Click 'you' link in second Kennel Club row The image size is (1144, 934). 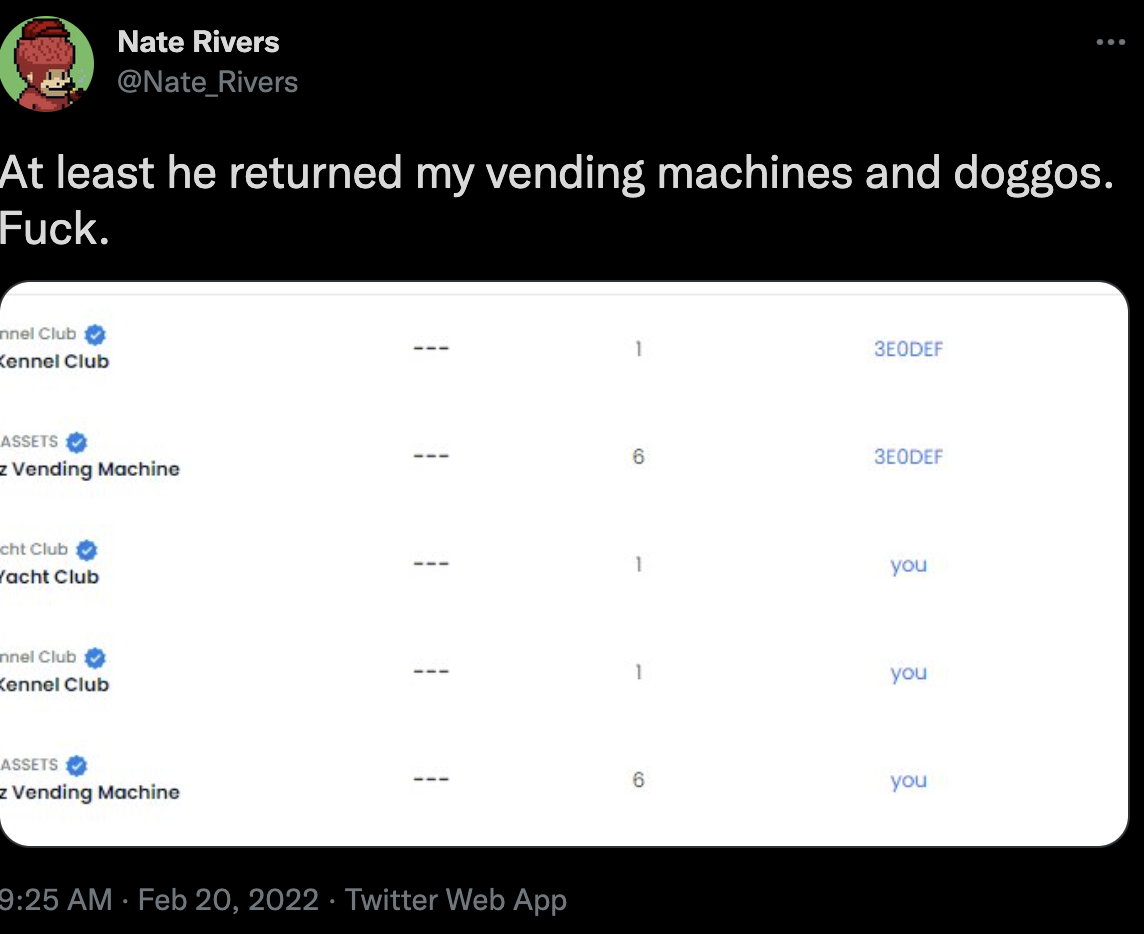(x=908, y=673)
